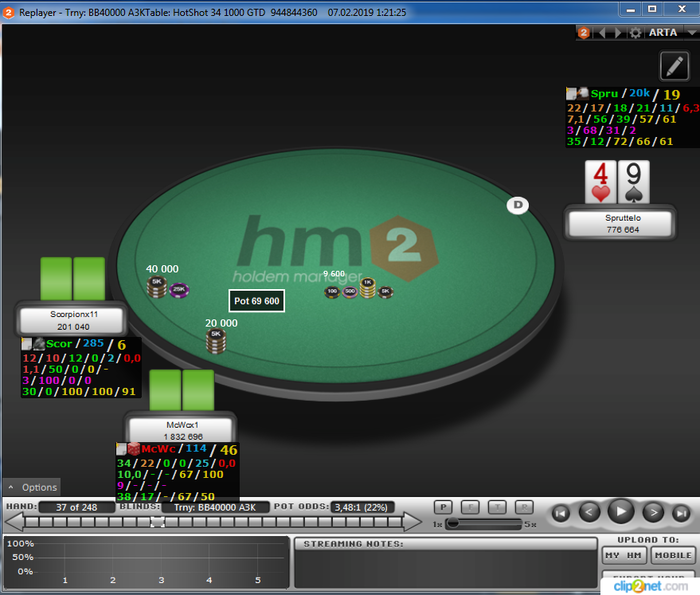Click McWc HUD hands count 114
Image resolution: width=700 pixels, height=595 pixels.
[x=196, y=448]
